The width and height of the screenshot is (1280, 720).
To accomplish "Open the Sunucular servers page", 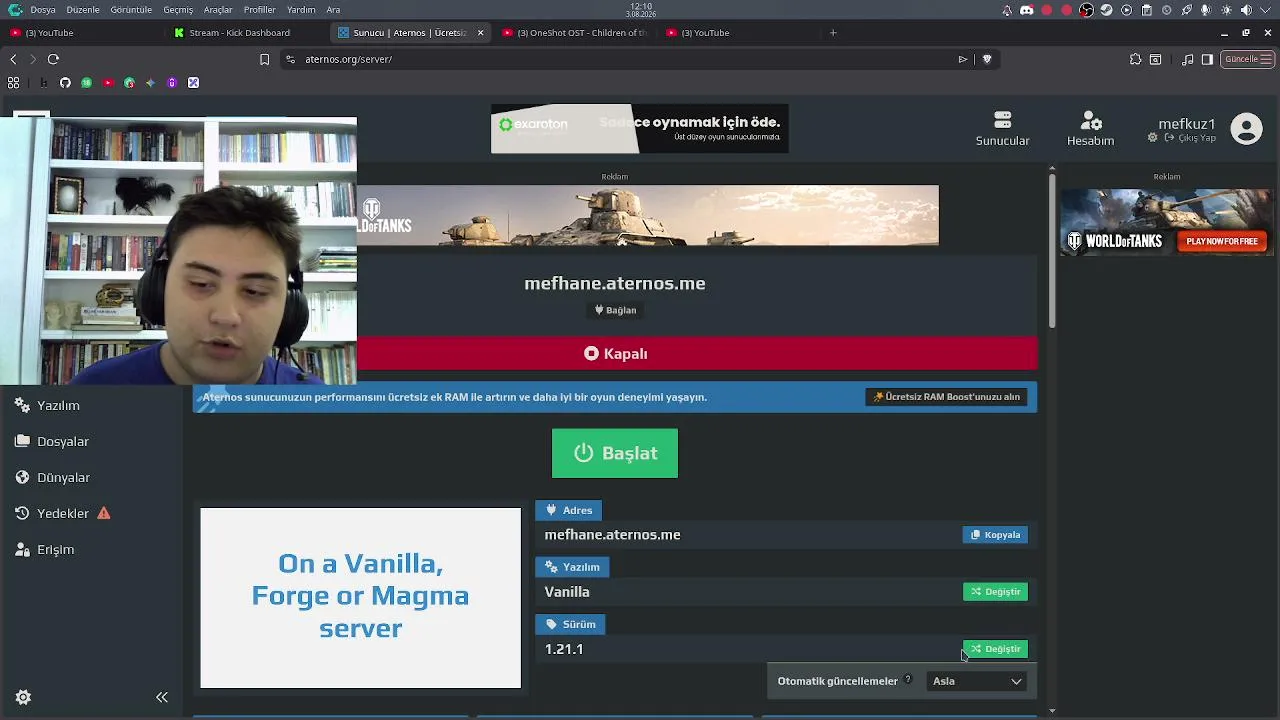I will click(1002, 129).
